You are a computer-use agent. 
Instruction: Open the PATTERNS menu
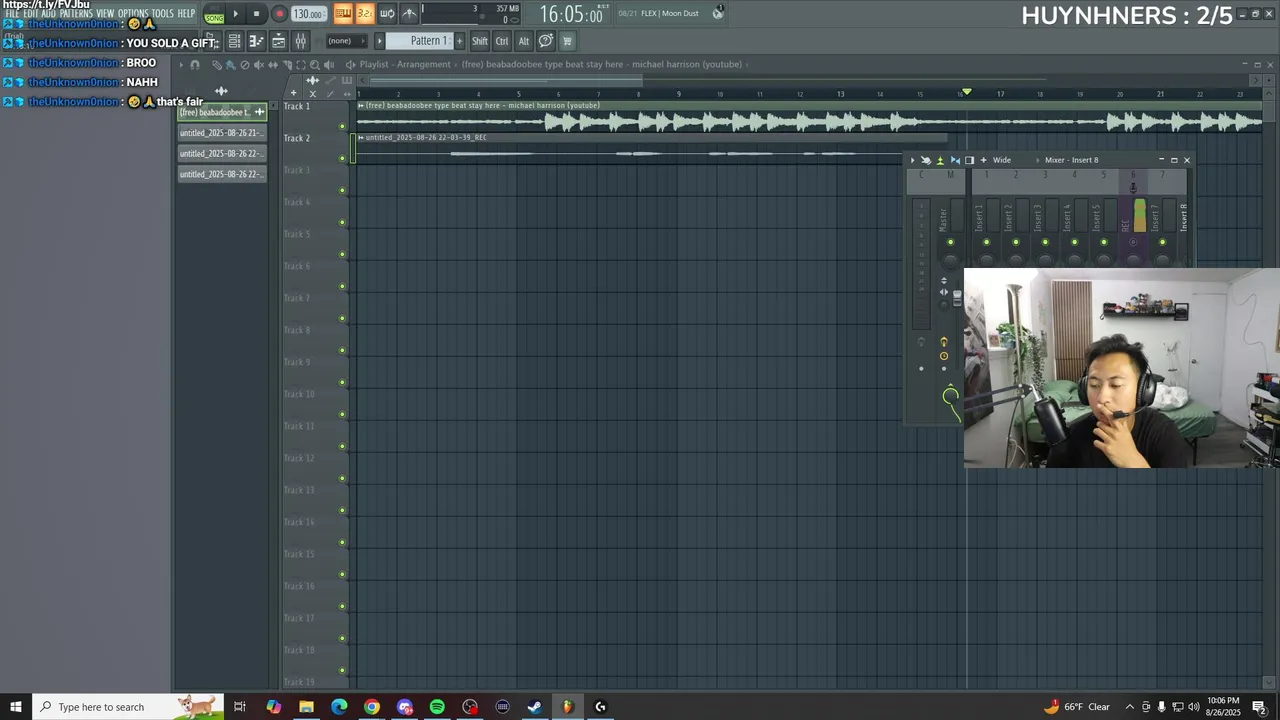[x=76, y=14]
